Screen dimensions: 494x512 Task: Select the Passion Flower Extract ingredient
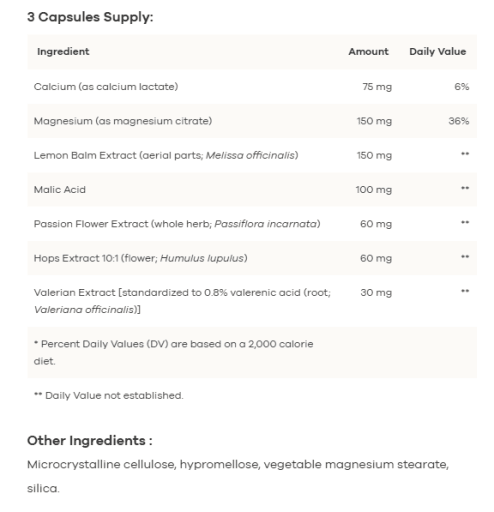point(177,224)
